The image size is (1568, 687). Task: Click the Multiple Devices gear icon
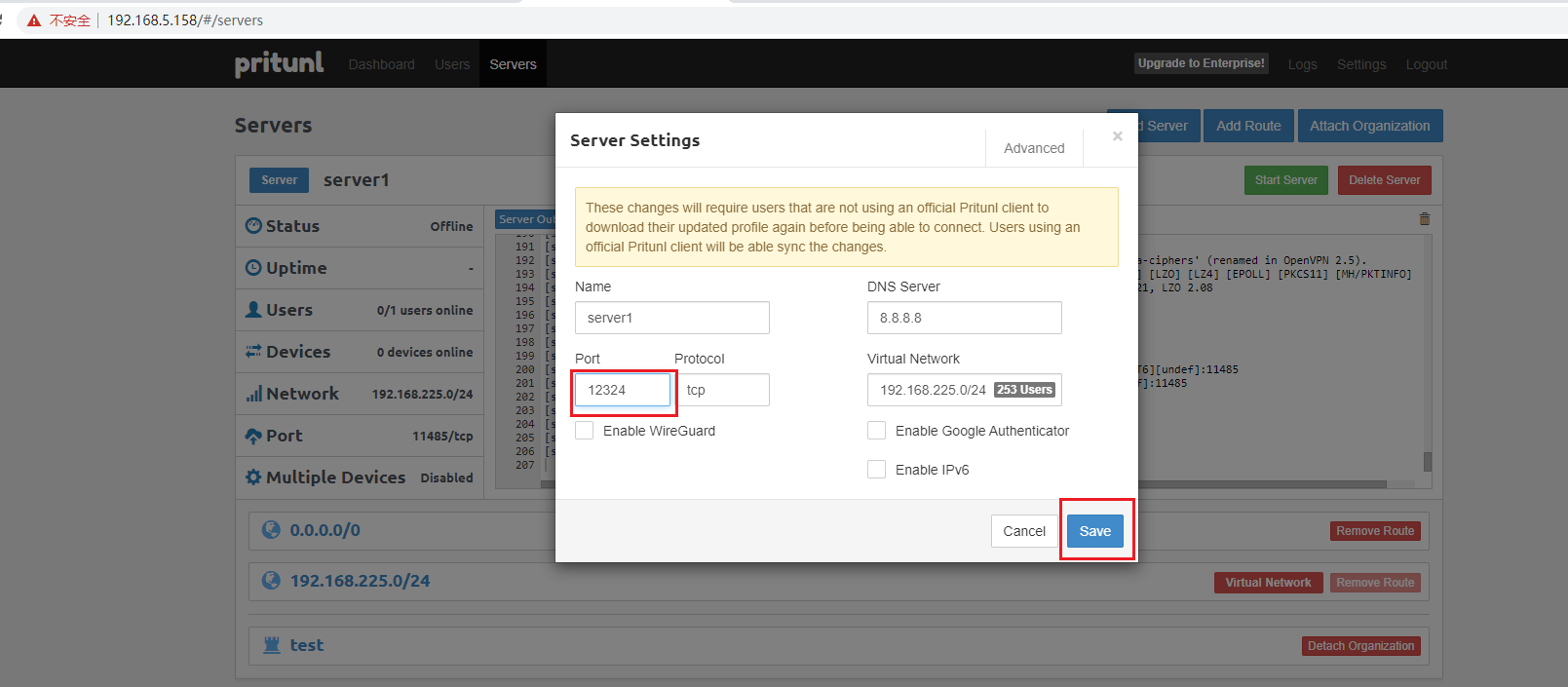tap(253, 477)
